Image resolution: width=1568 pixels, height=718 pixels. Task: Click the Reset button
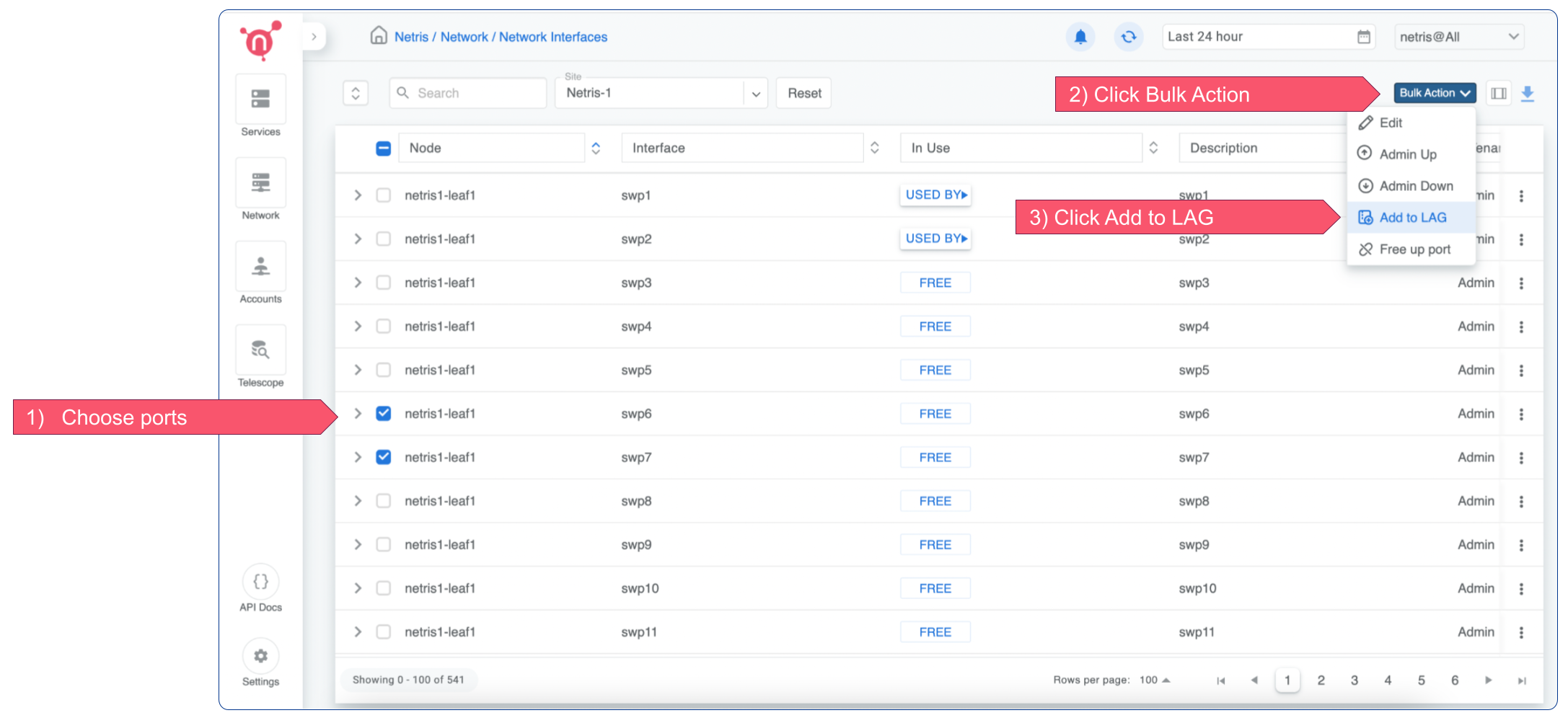(803, 94)
